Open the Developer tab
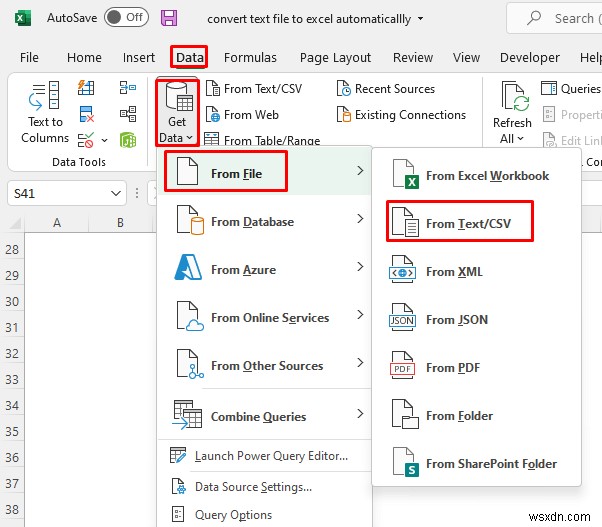Screen dimensions: 602x527 pos(529,58)
